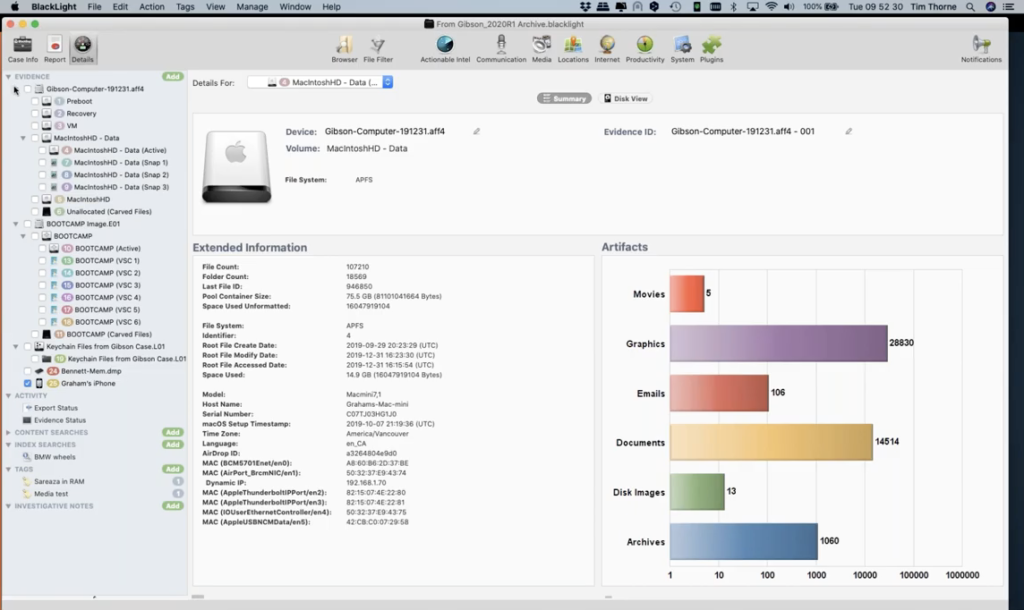The height and width of the screenshot is (610, 1024).
Task: Click Add button for INDEX SEARCHES
Action: click(172, 445)
